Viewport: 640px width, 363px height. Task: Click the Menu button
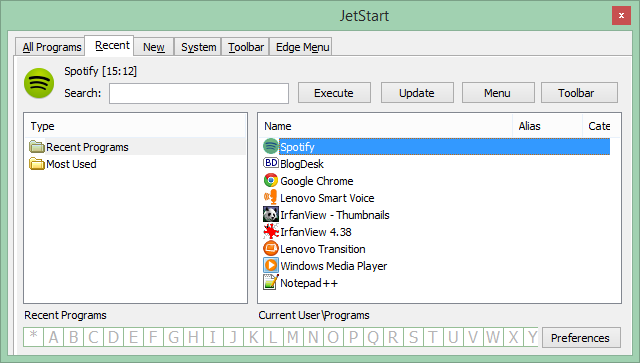tap(498, 93)
